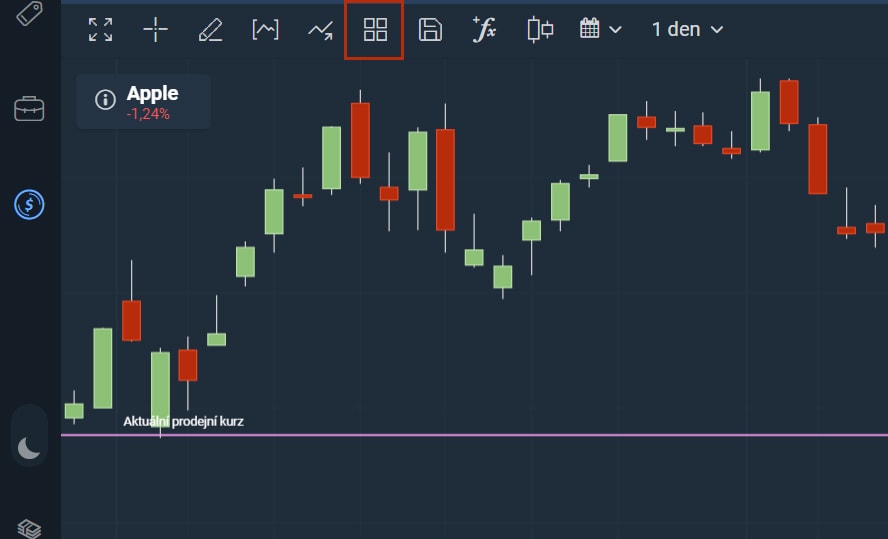
Task: Select the trend line tool
Action: point(320,30)
